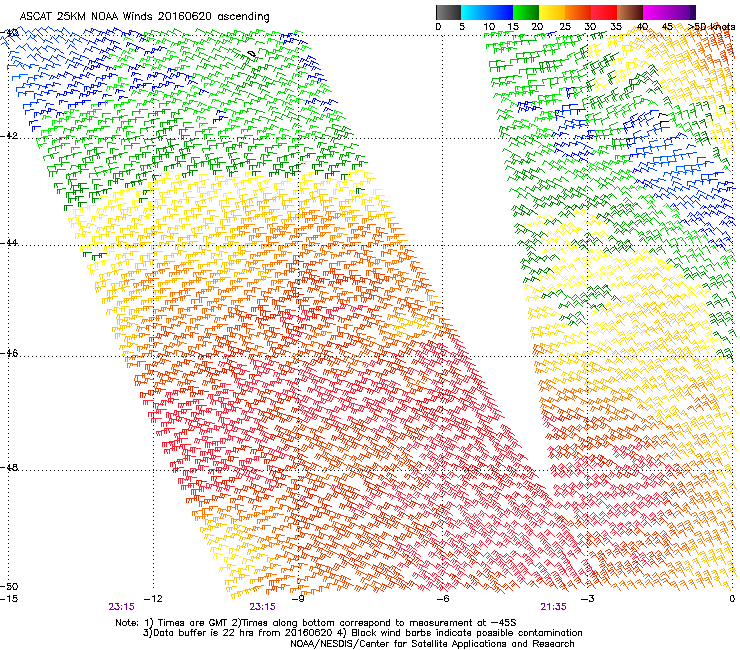Click the -50 latitude axis label
The height and width of the screenshot is (650, 740).
click(10, 586)
